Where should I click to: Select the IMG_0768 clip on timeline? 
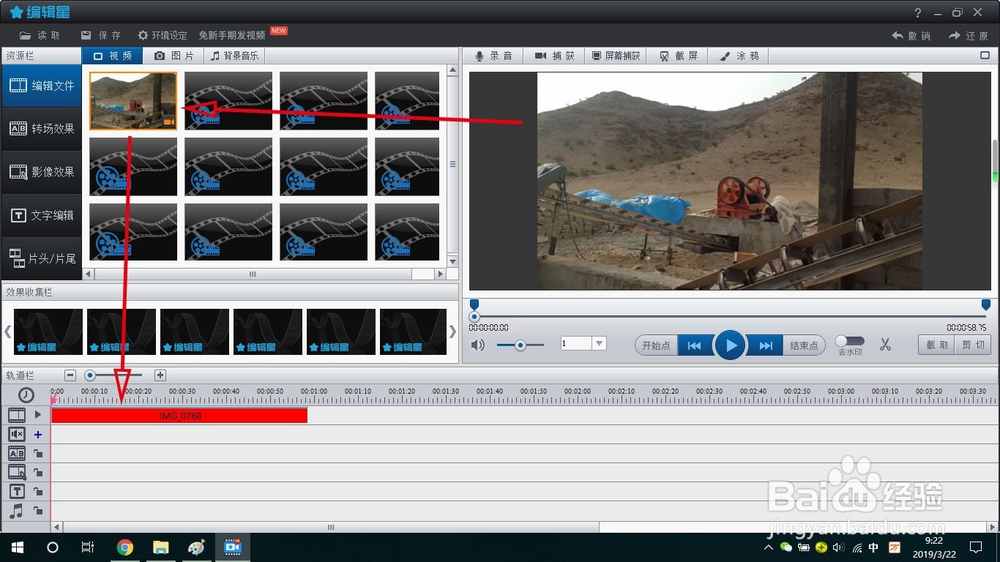pos(179,416)
